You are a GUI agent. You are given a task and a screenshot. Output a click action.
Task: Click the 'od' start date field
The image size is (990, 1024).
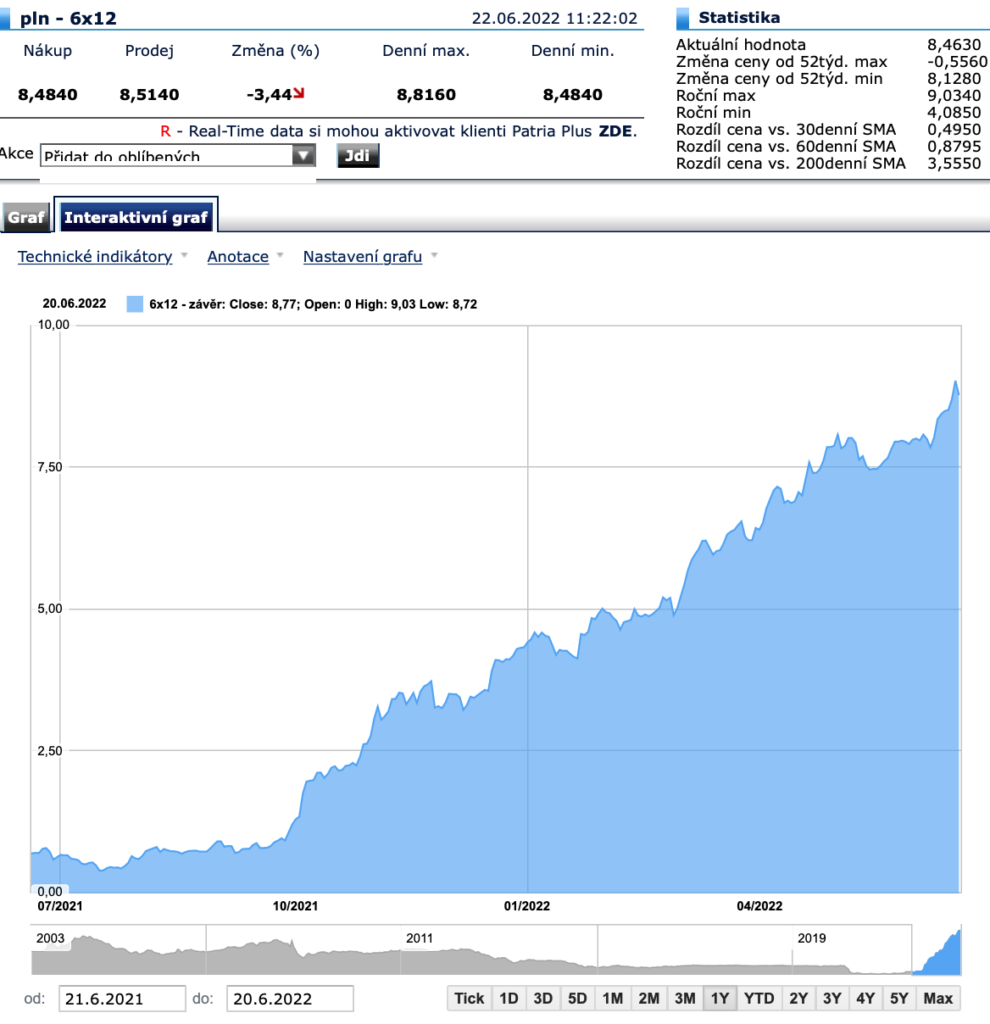(122, 999)
